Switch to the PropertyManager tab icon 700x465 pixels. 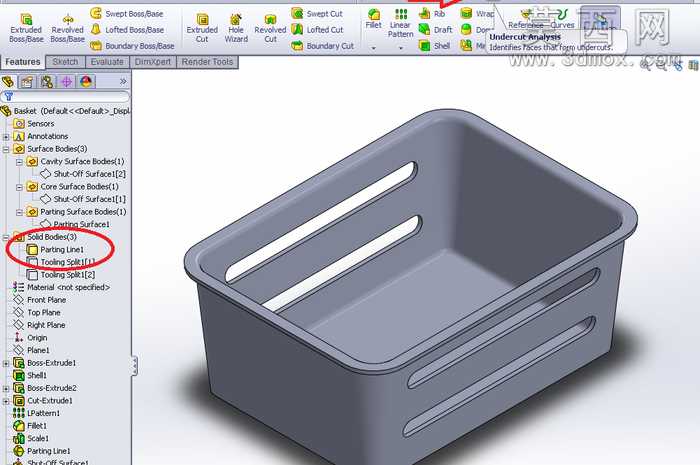pyautogui.click(x=27, y=81)
